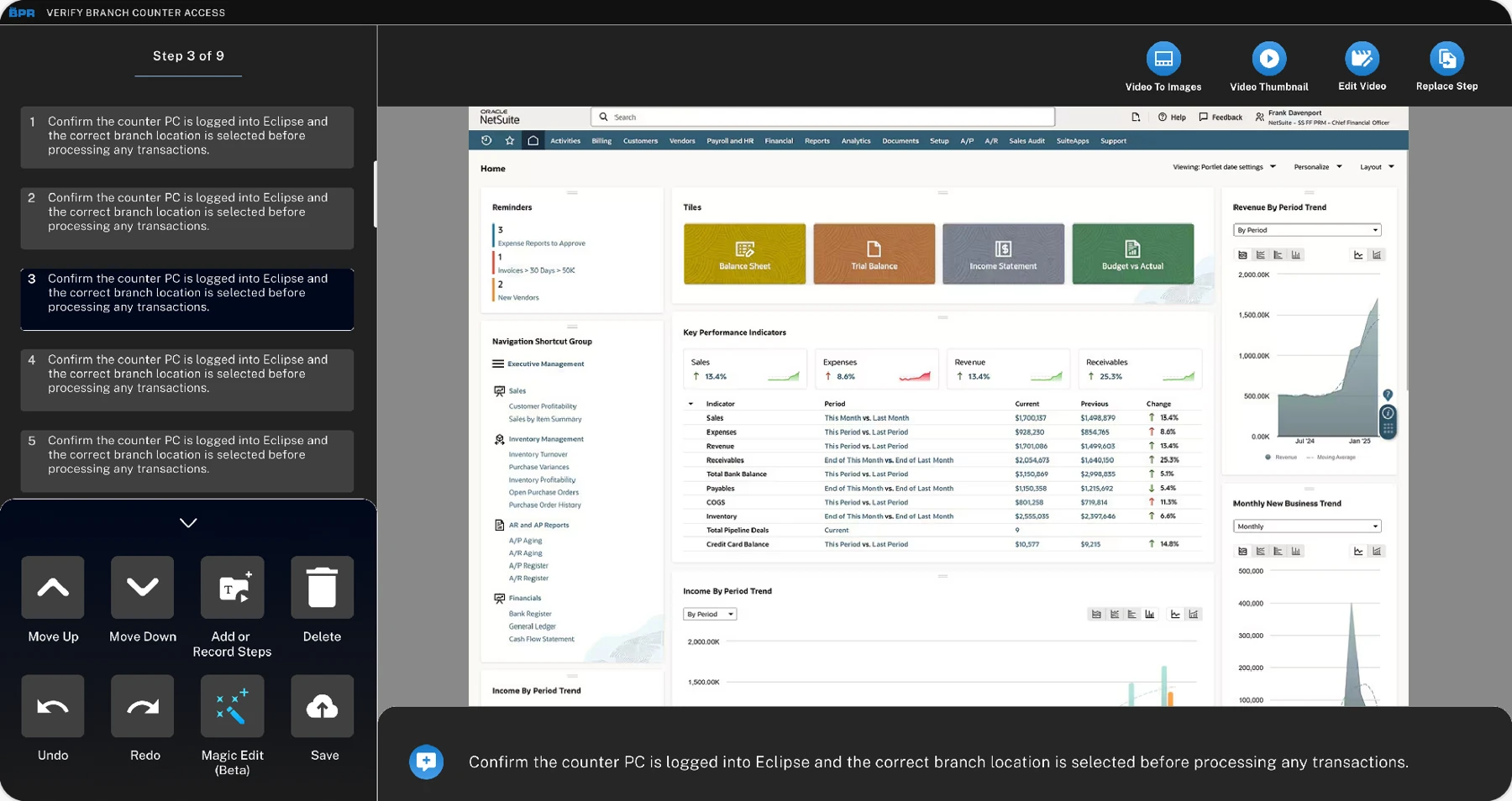Open the By Period dropdown in Income Trend

pos(710,615)
